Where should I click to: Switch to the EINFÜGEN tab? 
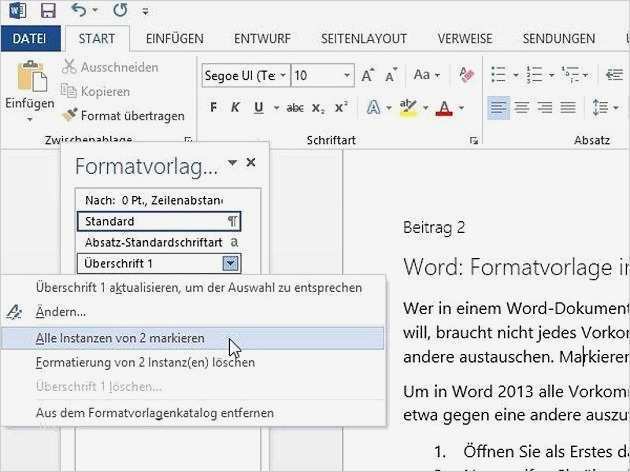(174, 39)
